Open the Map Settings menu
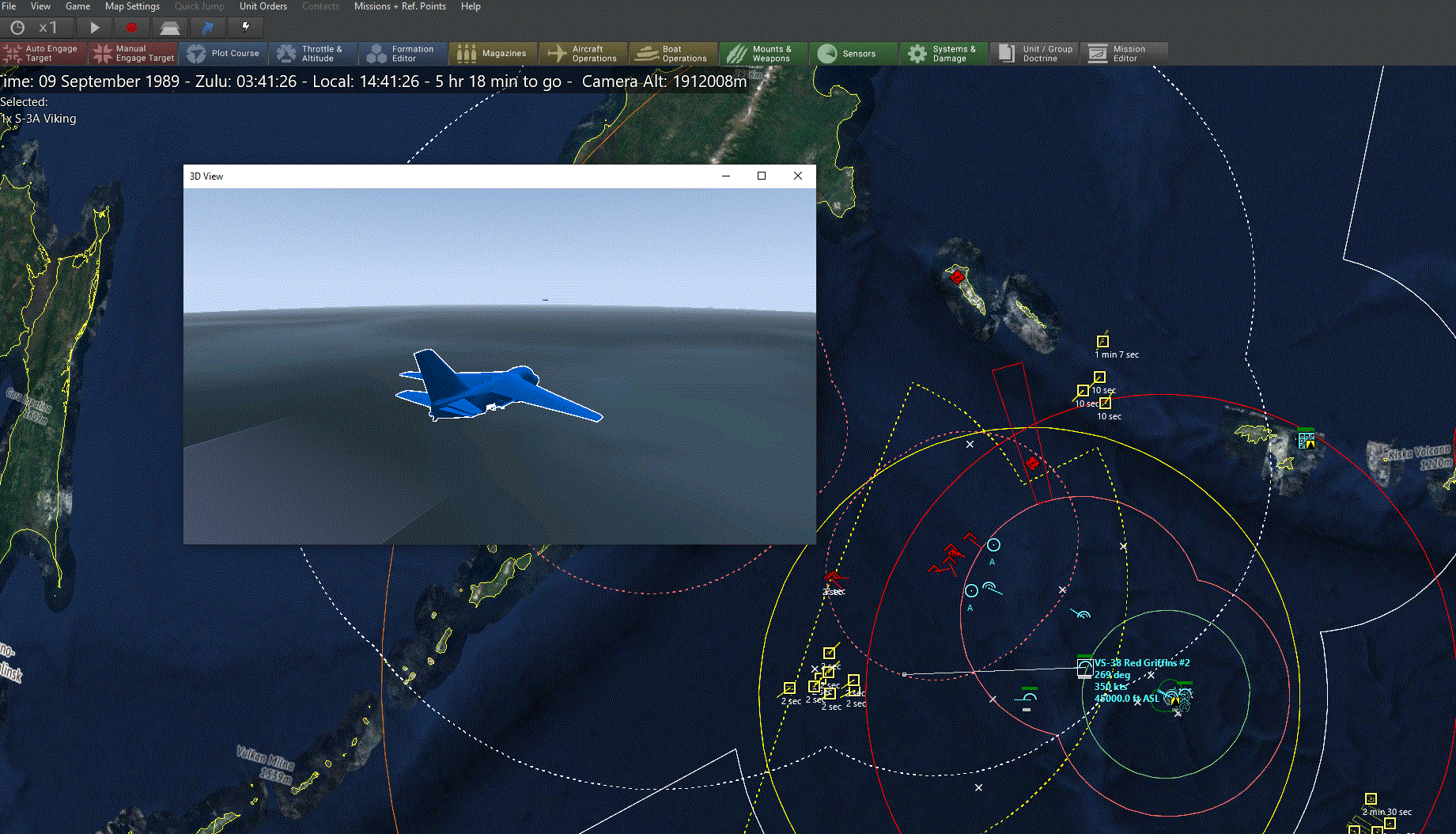 (x=132, y=6)
